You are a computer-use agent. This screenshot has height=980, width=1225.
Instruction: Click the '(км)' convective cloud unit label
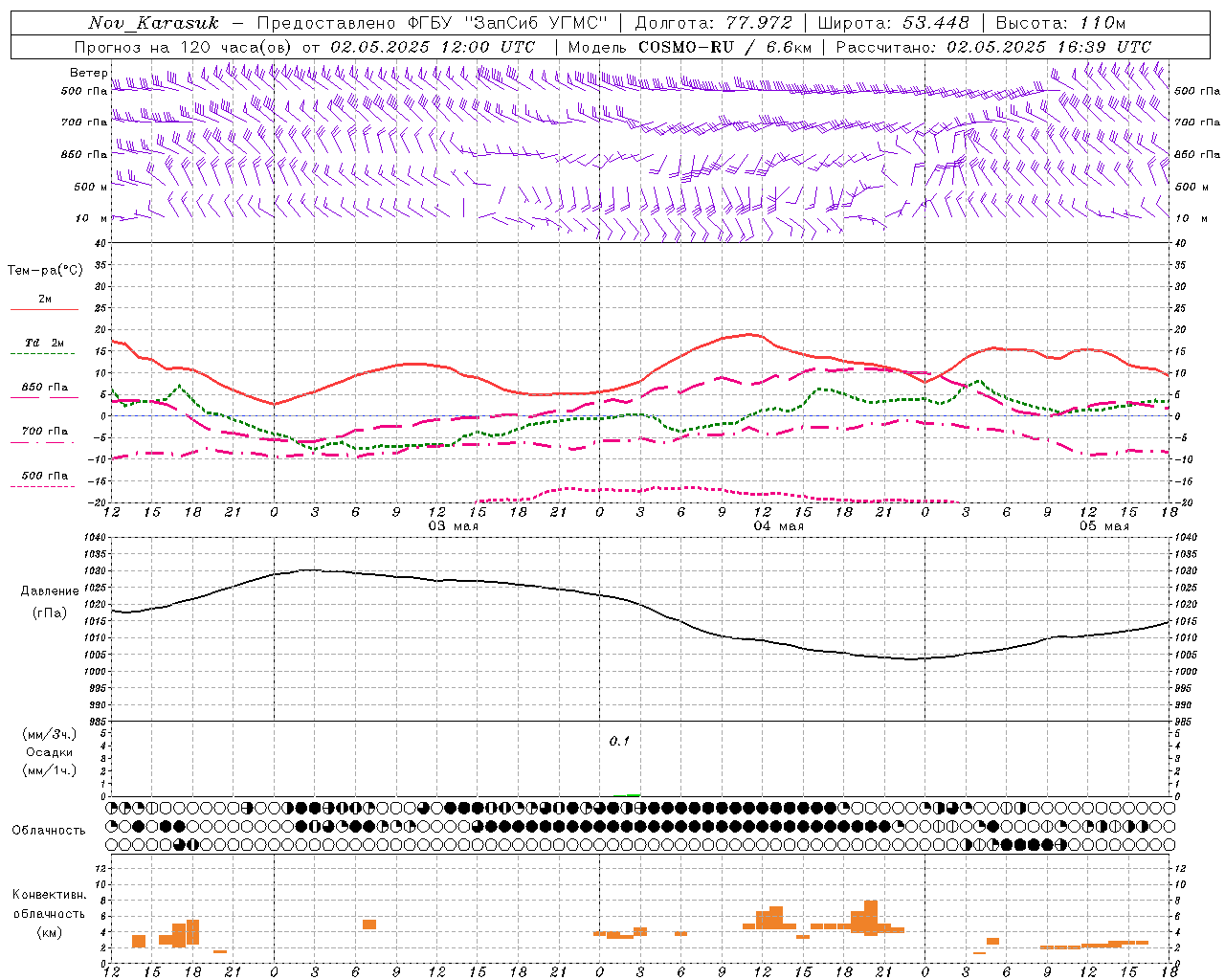click(50, 932)
